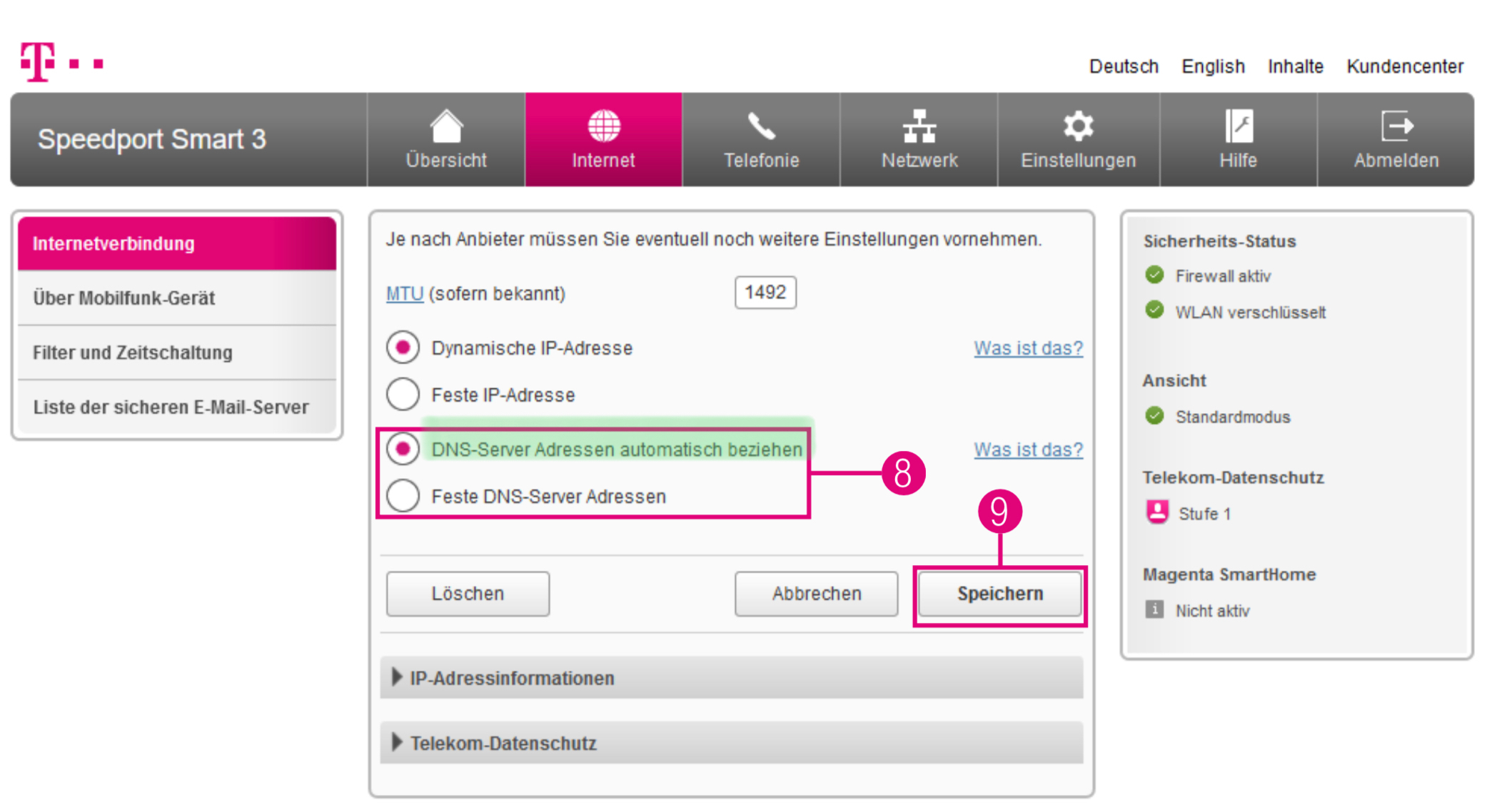Click the Nicht aktiv text

1213,611
